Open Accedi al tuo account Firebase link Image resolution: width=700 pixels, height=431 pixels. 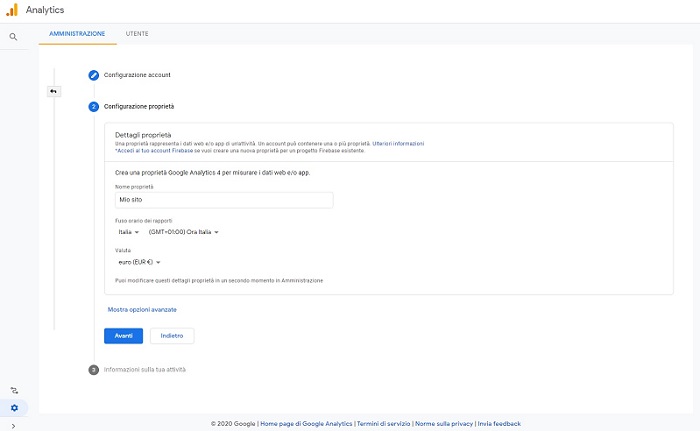155,151
